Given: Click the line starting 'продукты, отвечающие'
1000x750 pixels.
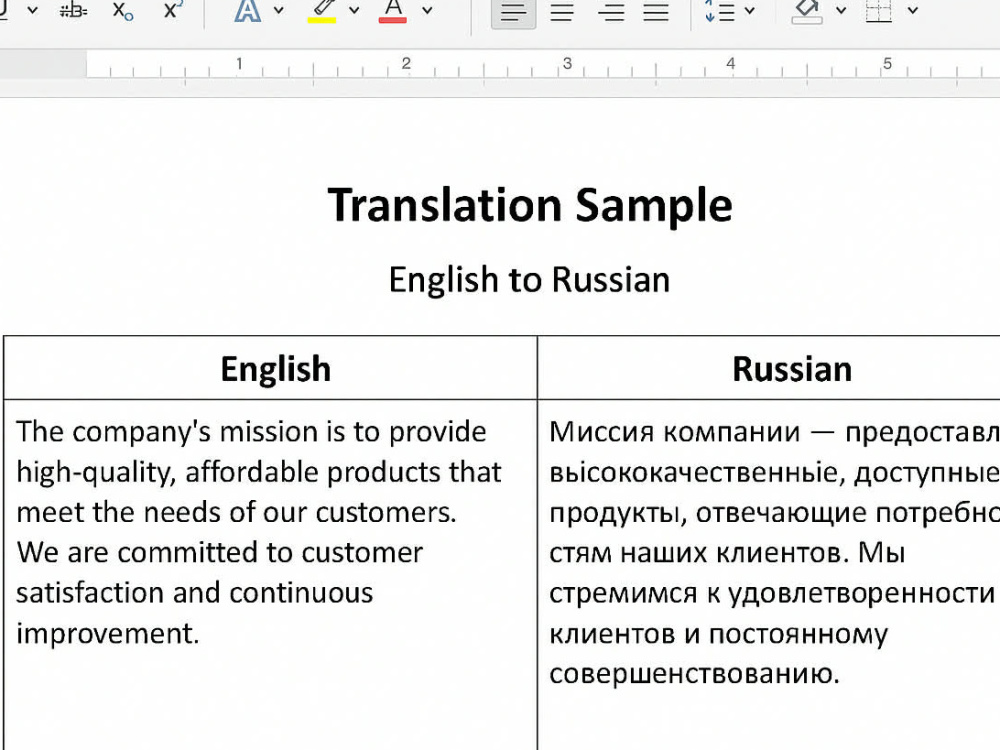Looking at the screenshot, I should [x=774, y=513].
